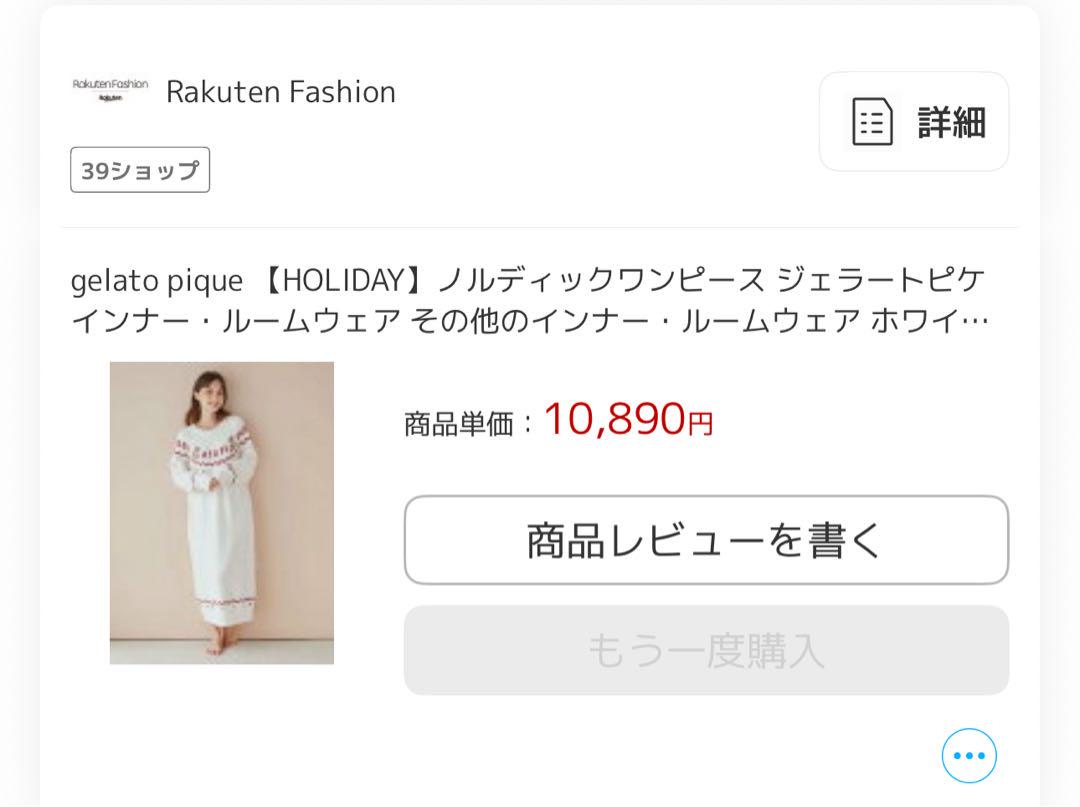This screenshot has width=1080, height=807.
Task: Click the Rakuten Fashion shop logo
Action: 110,91
